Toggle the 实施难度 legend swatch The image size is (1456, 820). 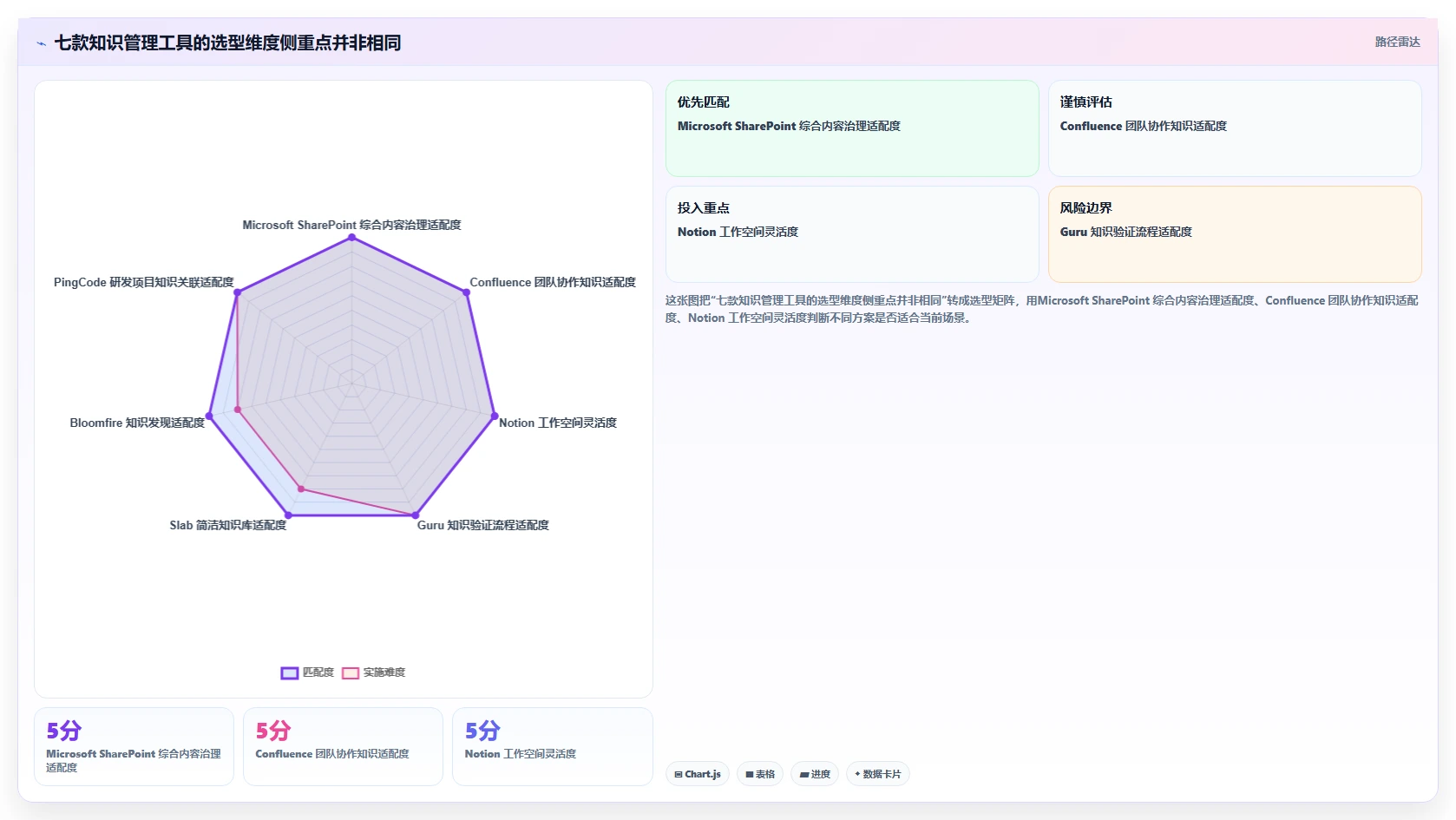tap(351, 672)
